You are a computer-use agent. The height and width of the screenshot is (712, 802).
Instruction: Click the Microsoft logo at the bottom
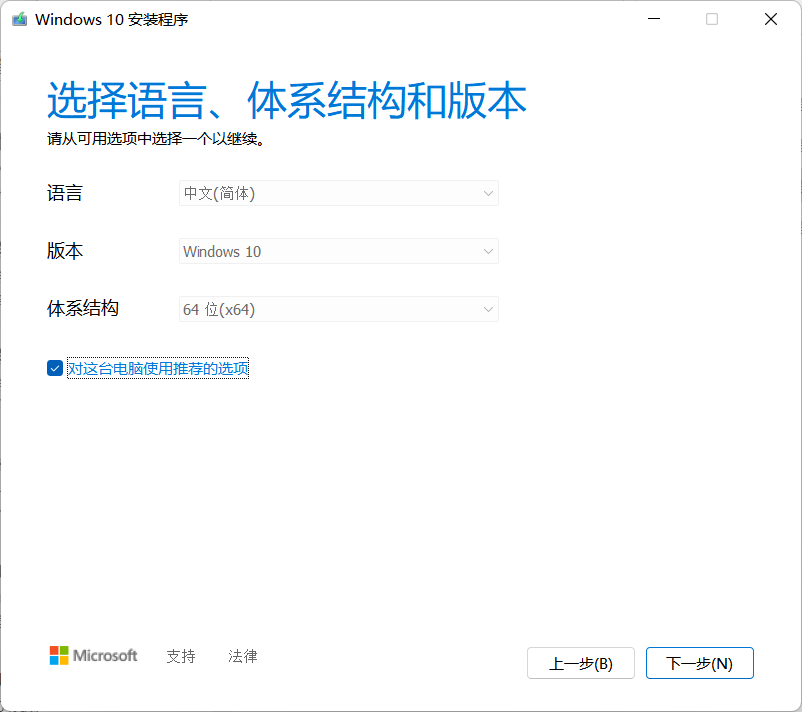pyautogui.click(x=93, y=656)
